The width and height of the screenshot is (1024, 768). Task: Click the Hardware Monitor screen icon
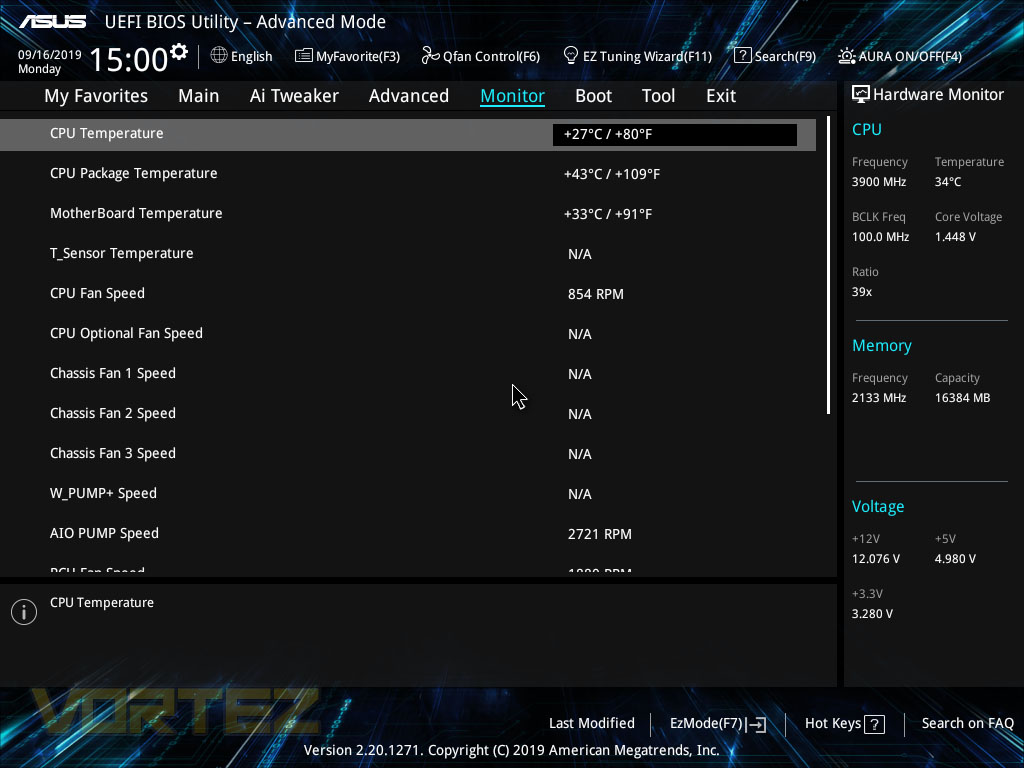tap(861, 94)
